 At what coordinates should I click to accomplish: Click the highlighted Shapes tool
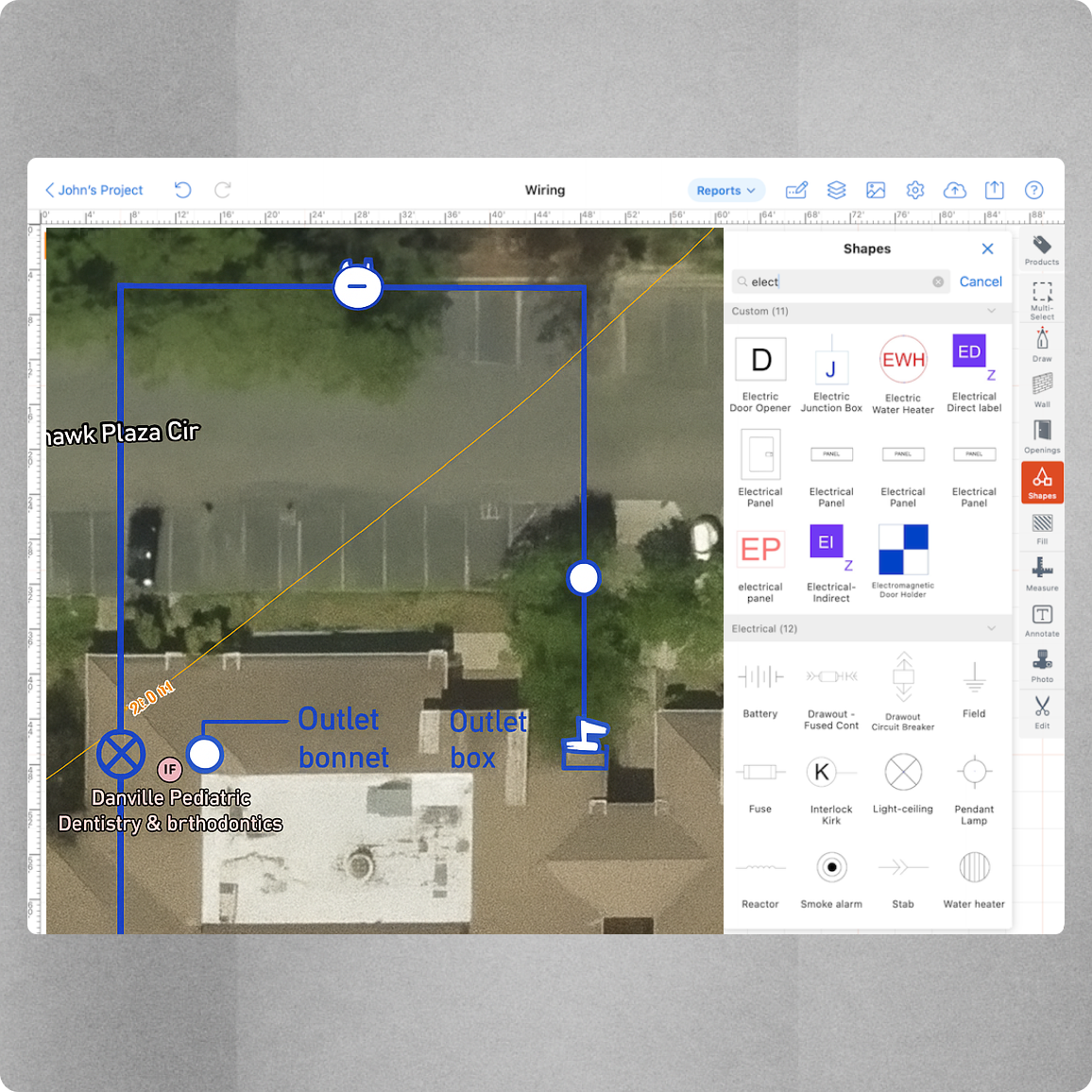1041,482
